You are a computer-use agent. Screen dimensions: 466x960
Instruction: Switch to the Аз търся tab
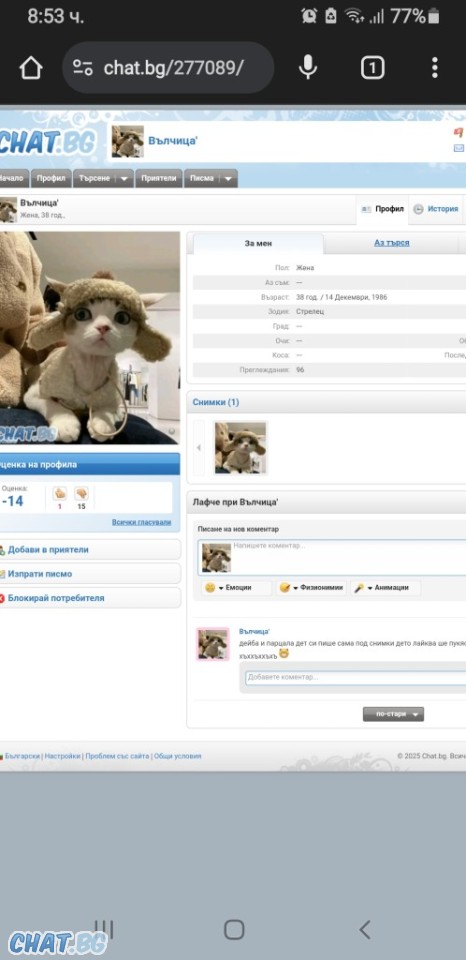tap(392, 243)
